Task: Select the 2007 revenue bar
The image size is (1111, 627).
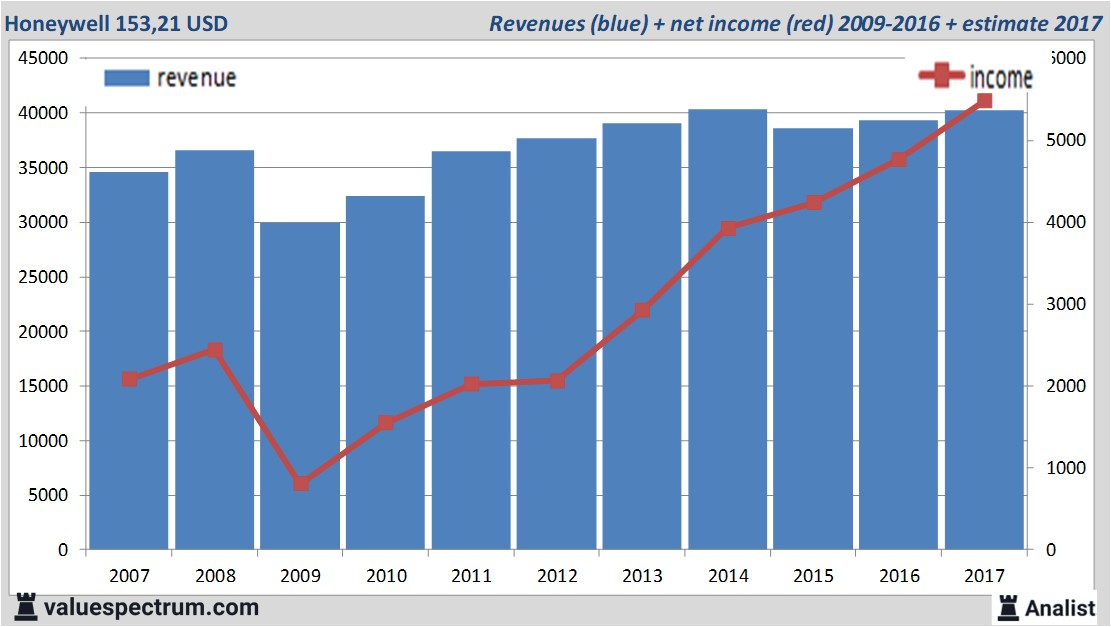Action: (x=129, y=361)
